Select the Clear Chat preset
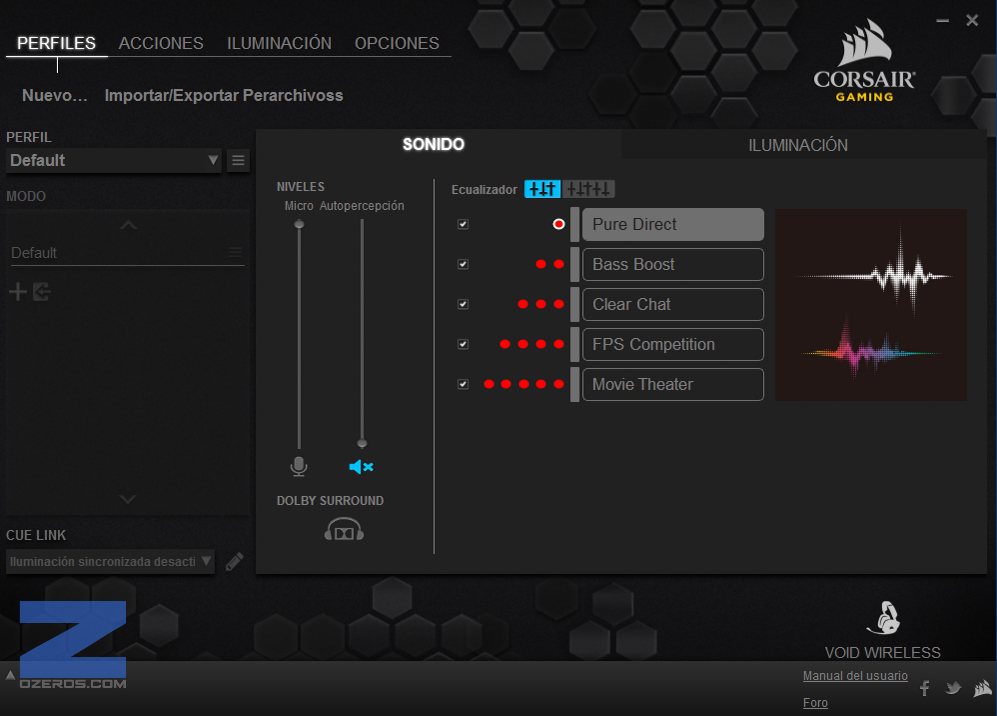Screen dimensions: 997x716 coord(673,305)
